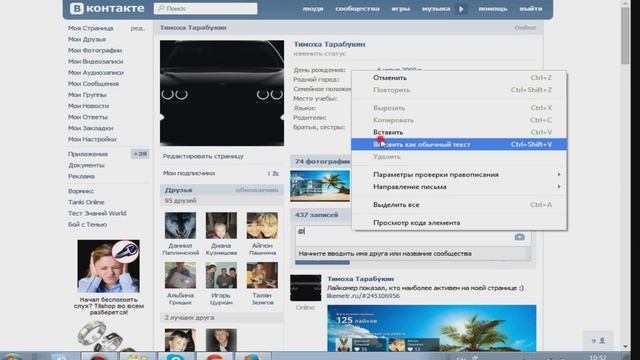Click the Windows Start button
This screenshot has width=640, height=360.
point(11,356)
